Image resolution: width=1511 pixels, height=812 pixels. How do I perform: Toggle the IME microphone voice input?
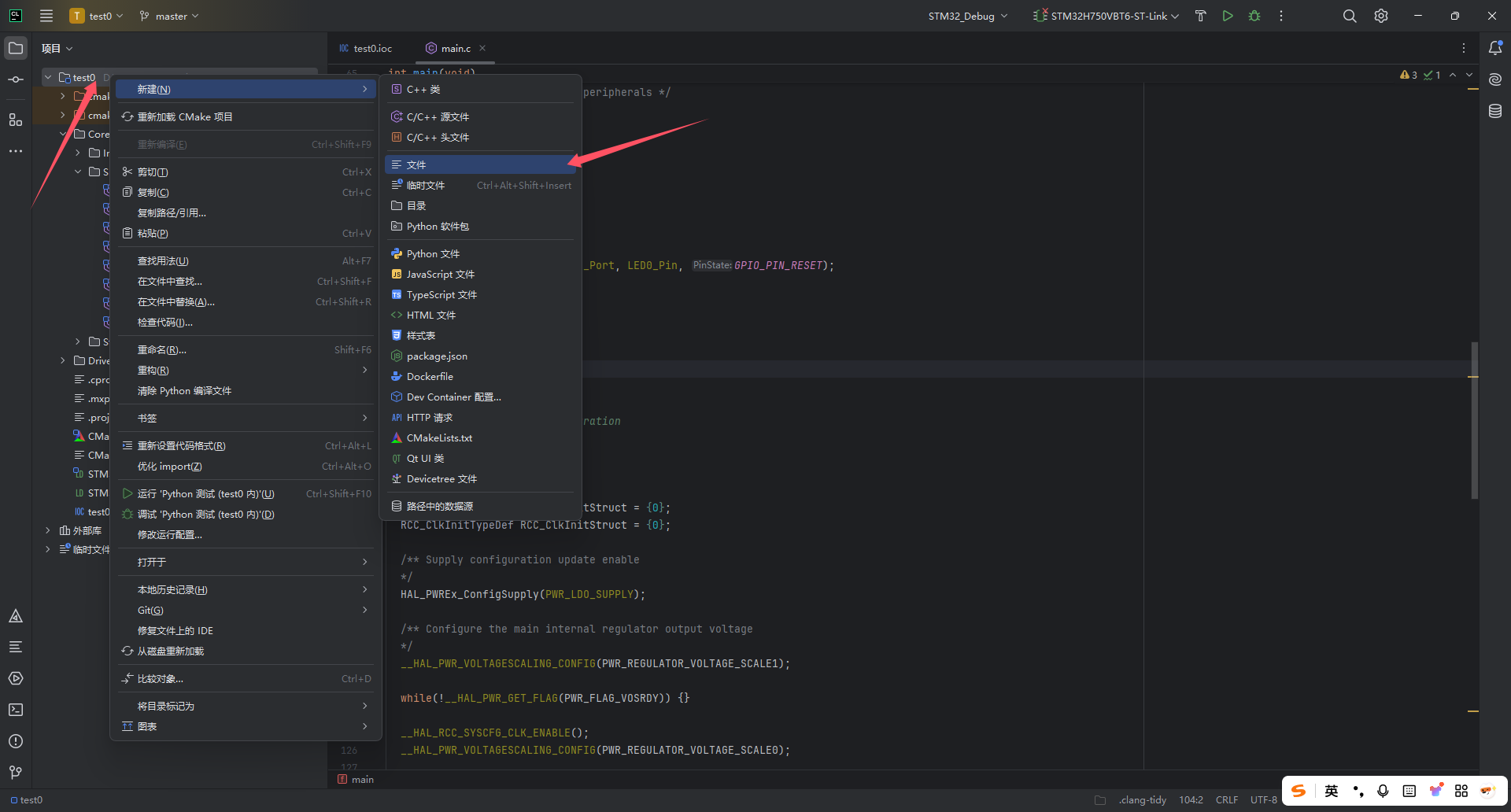coord(1383,791)
